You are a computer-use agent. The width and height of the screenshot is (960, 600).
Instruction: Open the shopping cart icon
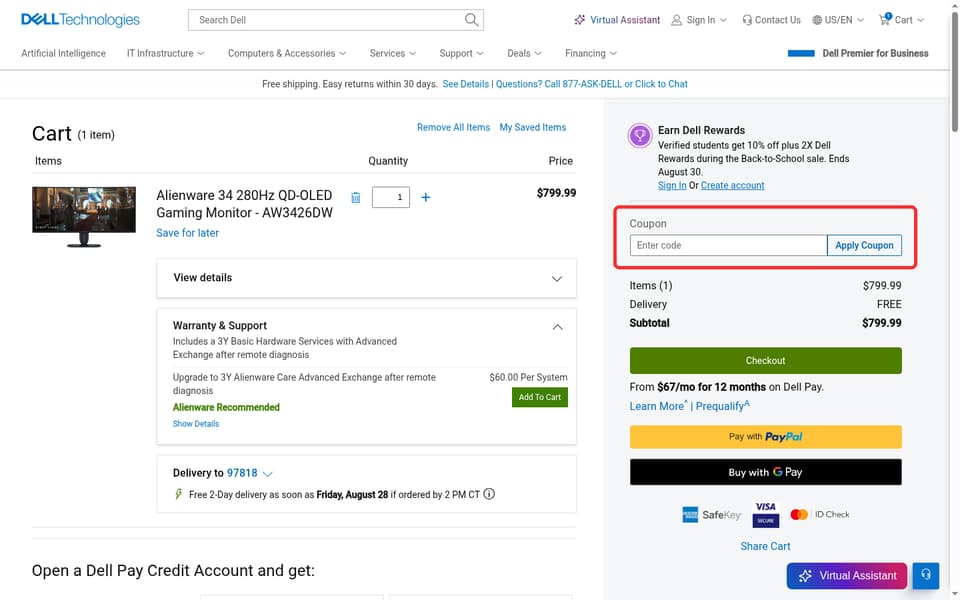click(885, 20)
